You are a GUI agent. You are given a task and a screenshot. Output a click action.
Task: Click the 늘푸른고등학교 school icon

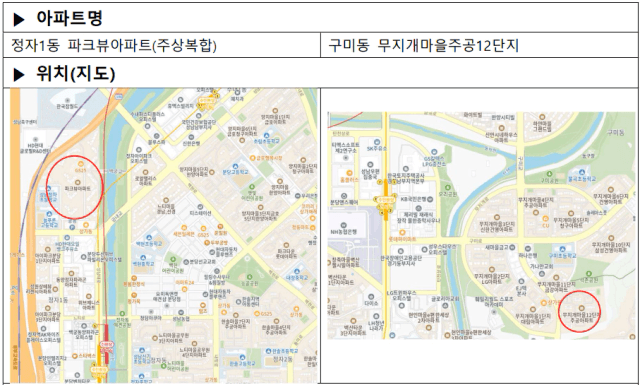pos(50,213)
